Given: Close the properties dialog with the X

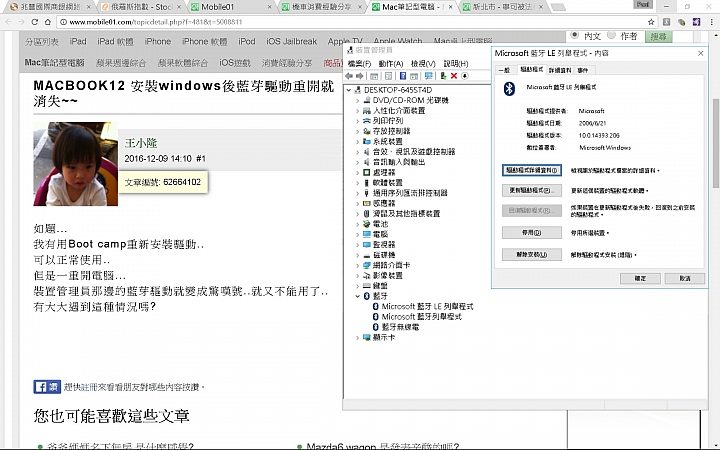Looking at the screenshot, I should point(700,53).
